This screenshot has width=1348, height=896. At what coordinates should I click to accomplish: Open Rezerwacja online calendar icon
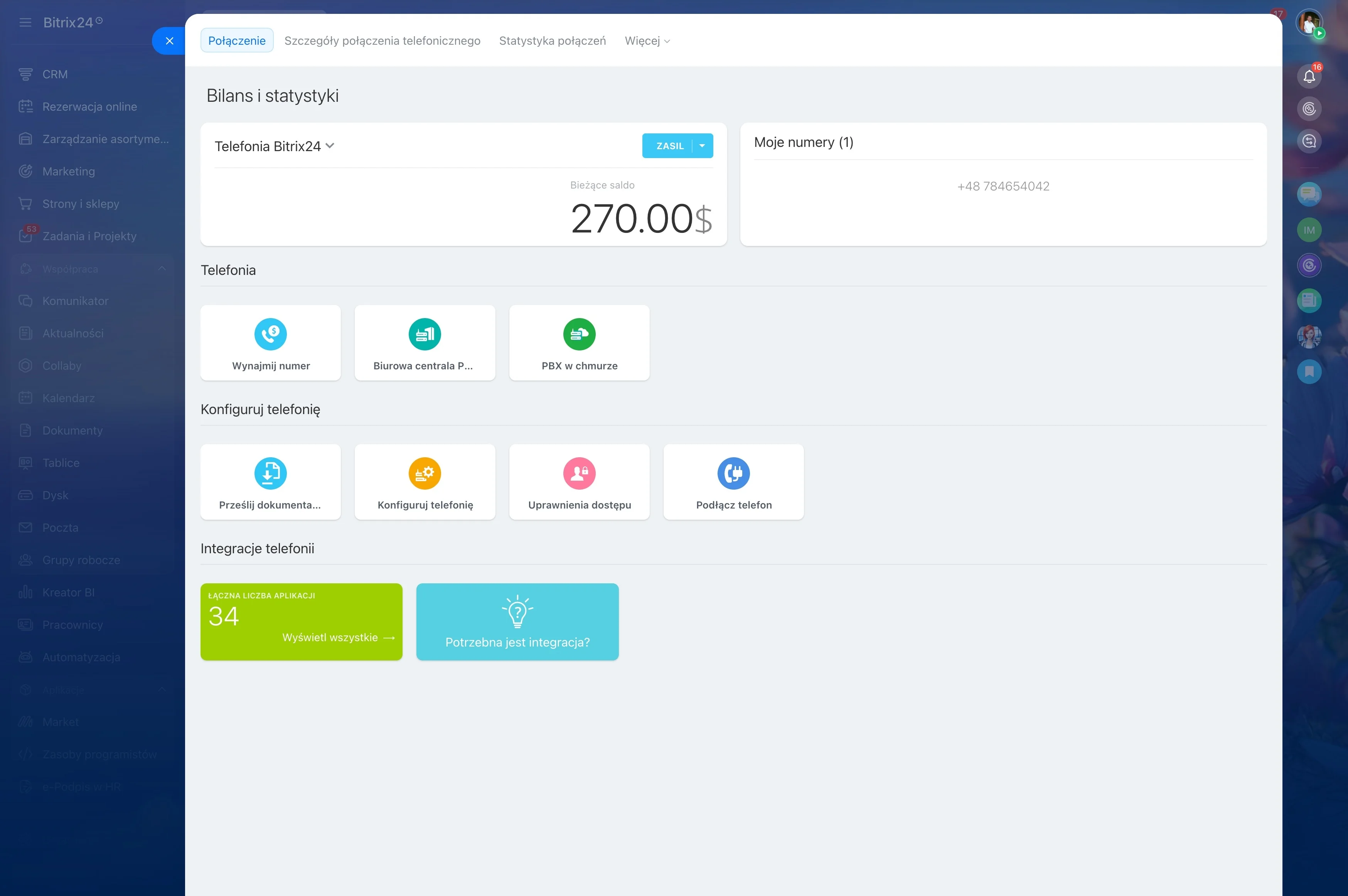25,107
